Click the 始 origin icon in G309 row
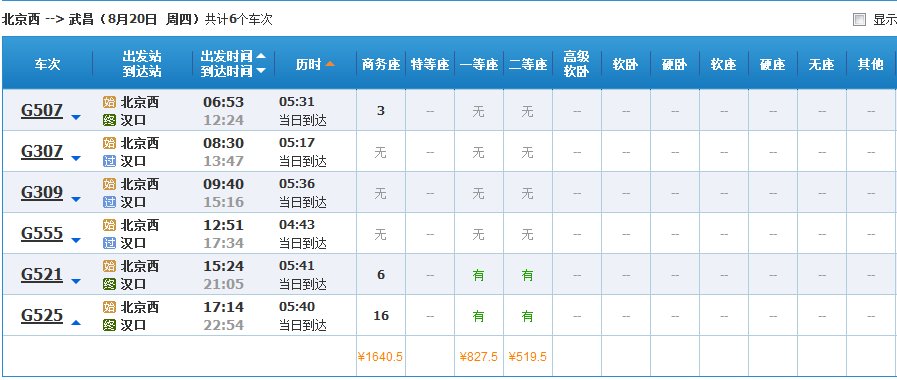897x380 pixels. (109, 184)
